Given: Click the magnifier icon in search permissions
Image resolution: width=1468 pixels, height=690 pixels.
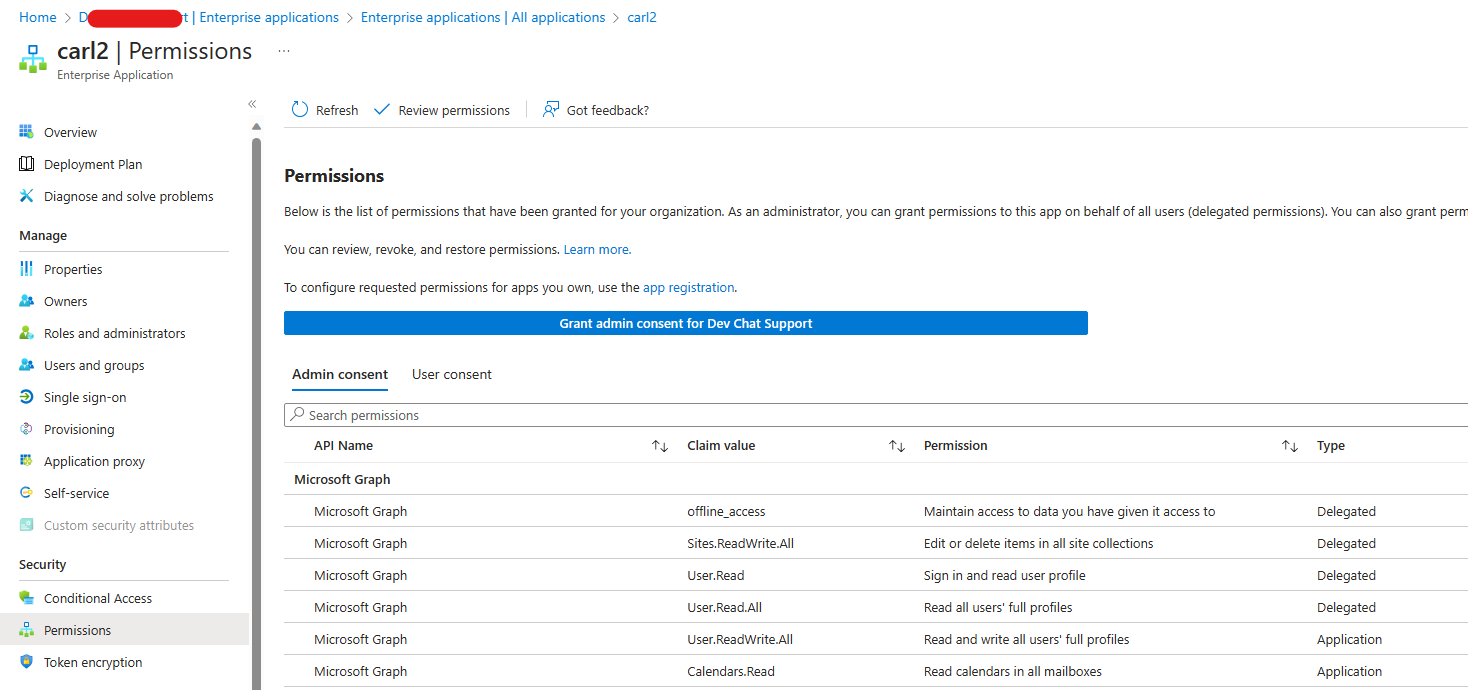Looking at the screenshot, I should [x=297, y=414].
